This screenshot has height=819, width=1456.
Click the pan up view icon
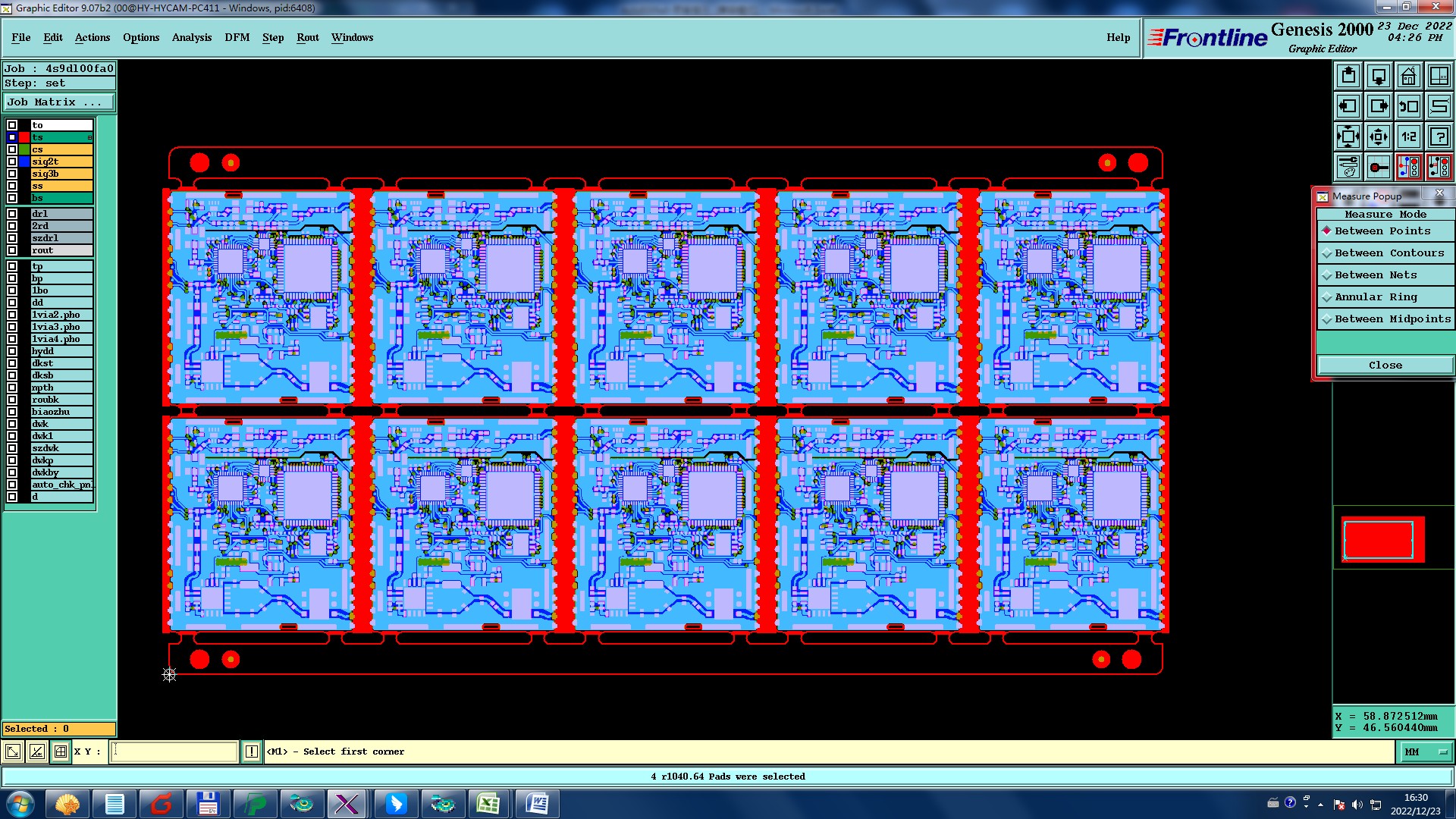tap(1348, 76)
